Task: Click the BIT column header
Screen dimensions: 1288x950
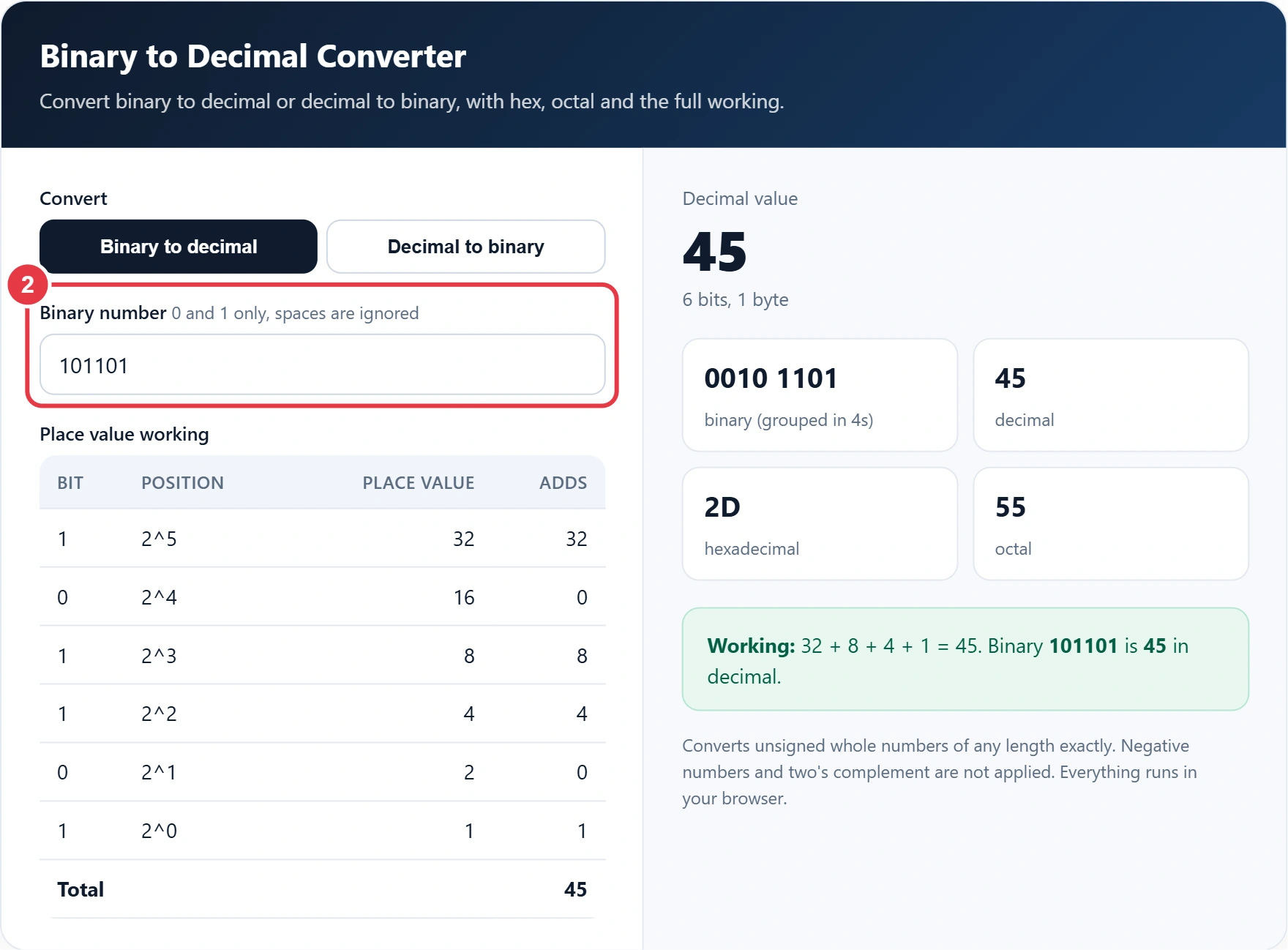Action: click(x=70, y=483)
